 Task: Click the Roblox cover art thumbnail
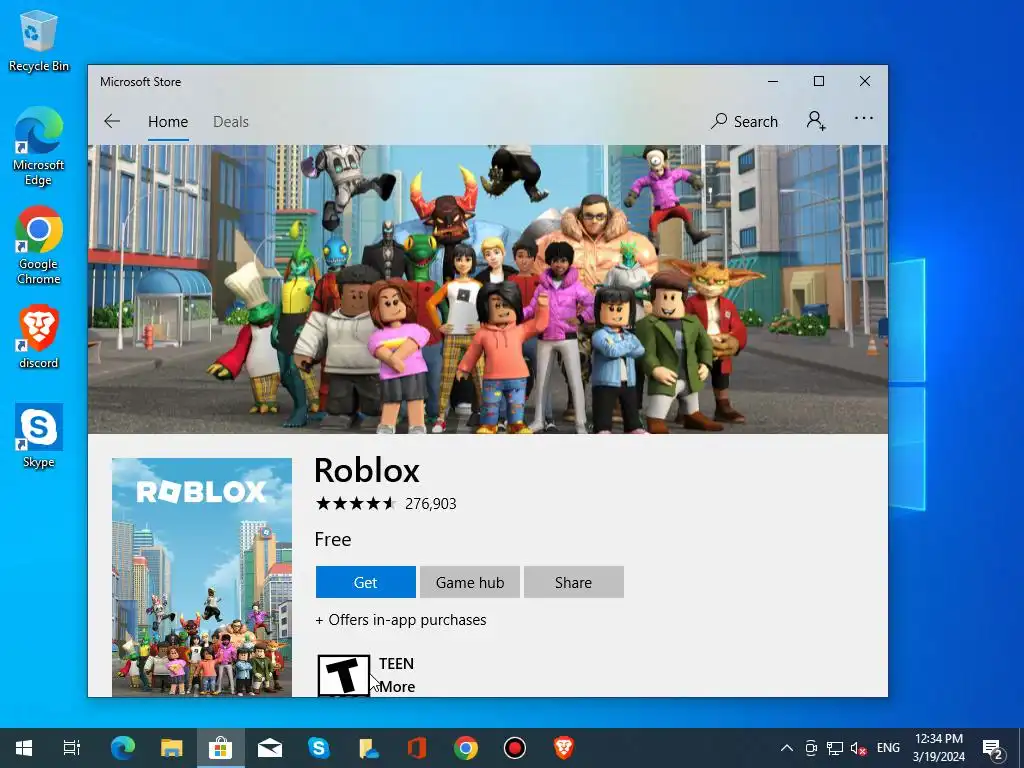(x=202, y=577)
